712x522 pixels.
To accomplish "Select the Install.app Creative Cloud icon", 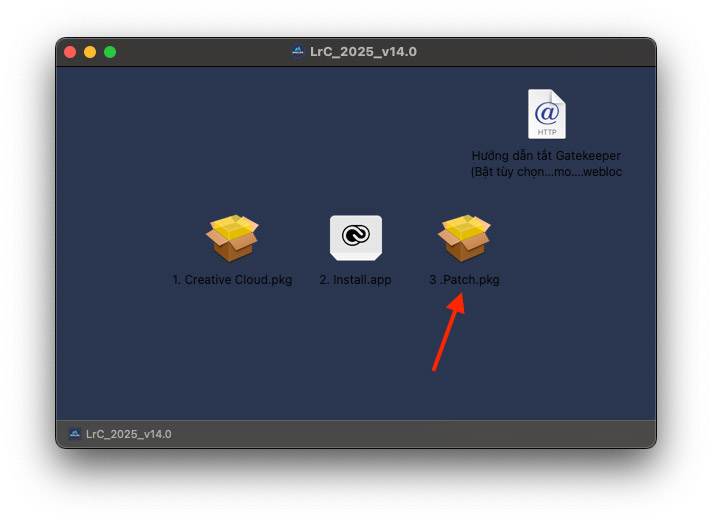I will point(356,238).
